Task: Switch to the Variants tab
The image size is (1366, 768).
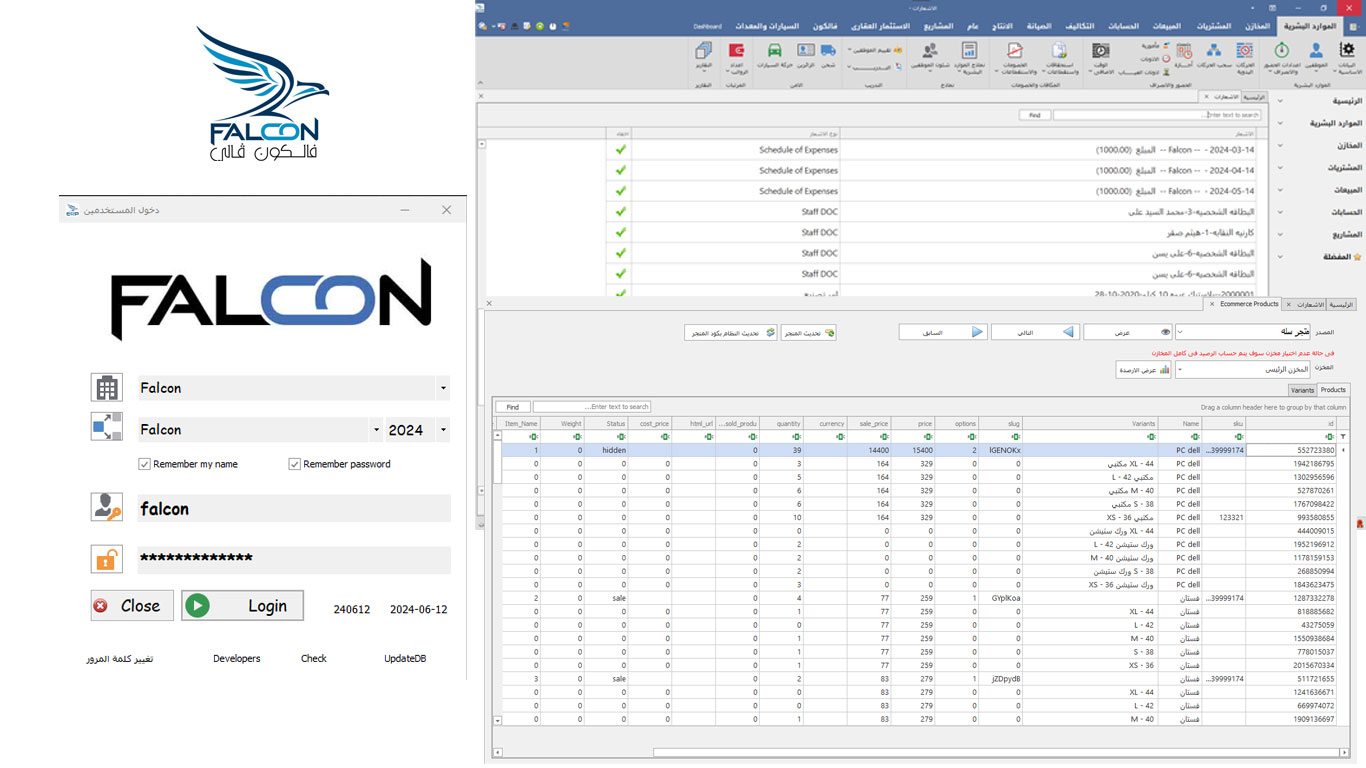Action: pyautogui.click(x=1301, y=390)
